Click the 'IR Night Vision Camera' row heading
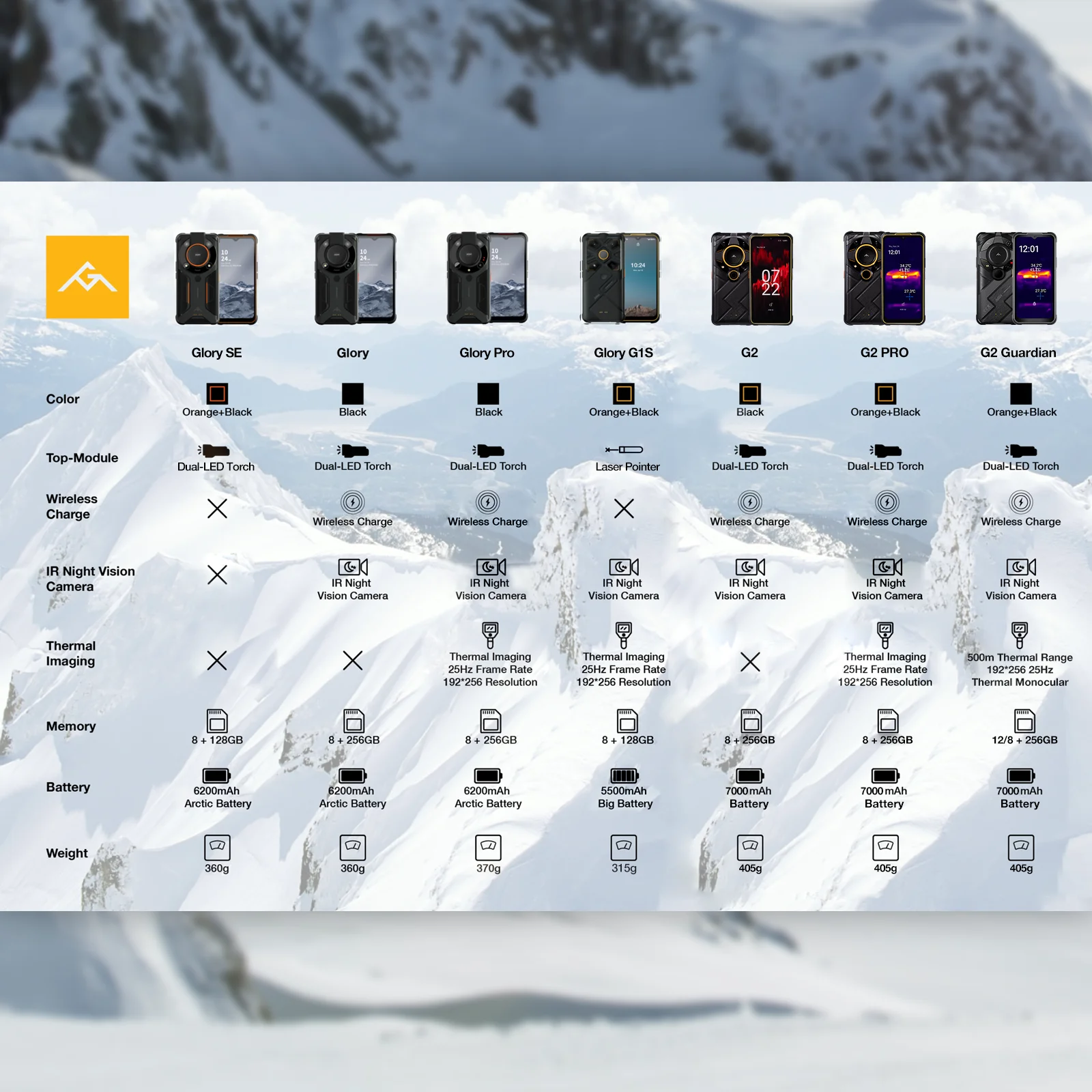The image size is (1092, 1092). point(90,579)
